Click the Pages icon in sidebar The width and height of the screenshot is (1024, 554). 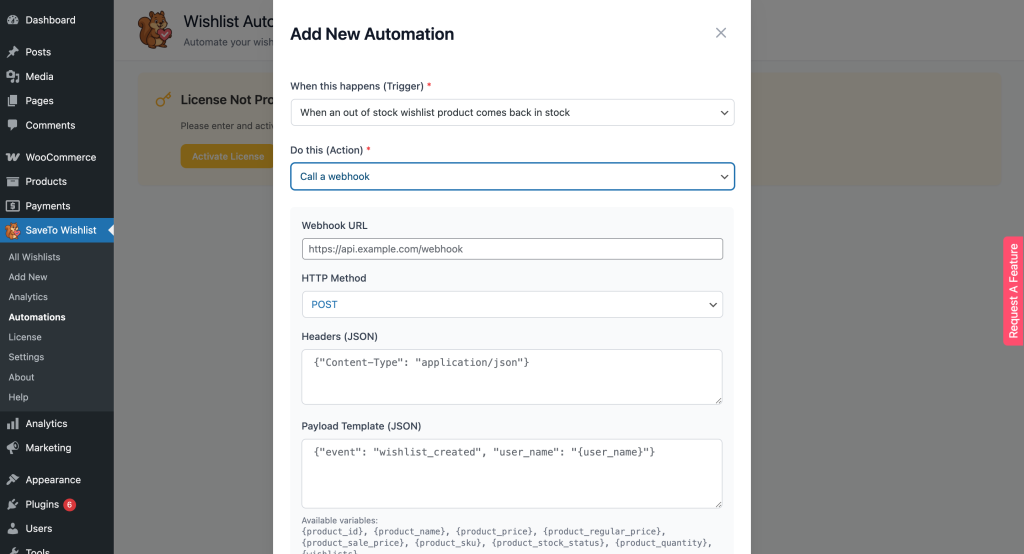[13, 101]
